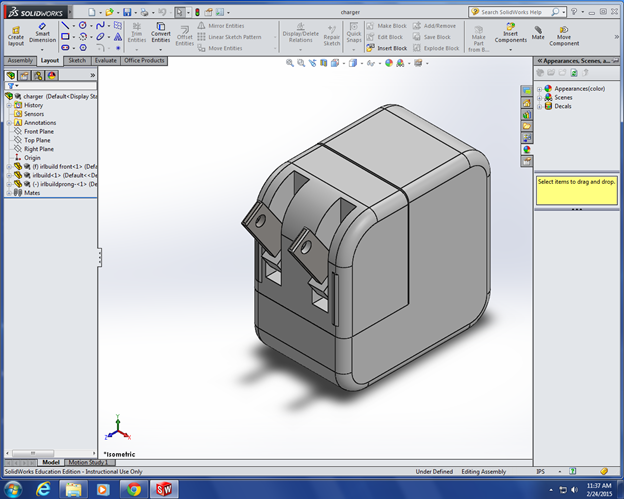Click the Create layout tool
Screen dimensions: 624x499
click(x=16, y=36)
